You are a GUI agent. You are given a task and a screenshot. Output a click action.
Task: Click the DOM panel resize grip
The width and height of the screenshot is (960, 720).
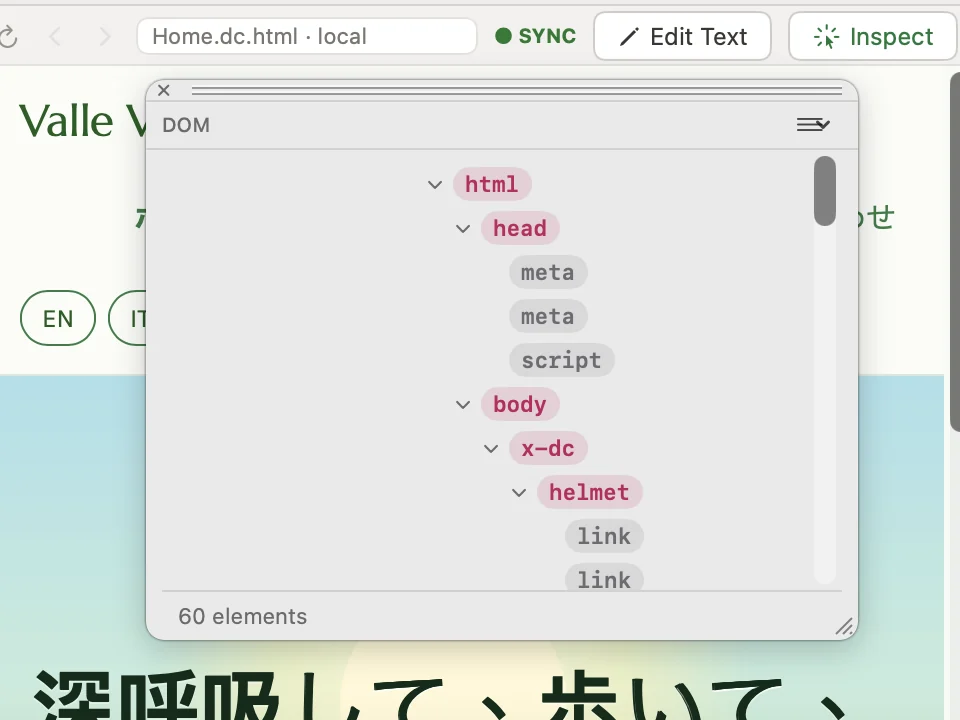(x=845, y=627)
